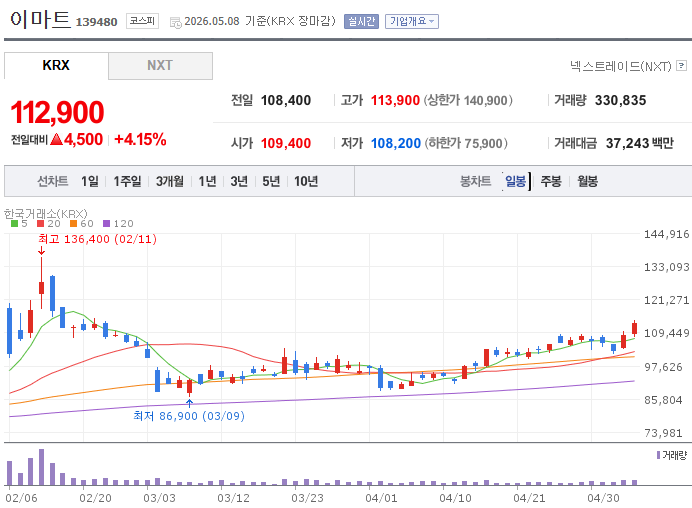Open the 기업개요 dropdown

tap(412, 21)
